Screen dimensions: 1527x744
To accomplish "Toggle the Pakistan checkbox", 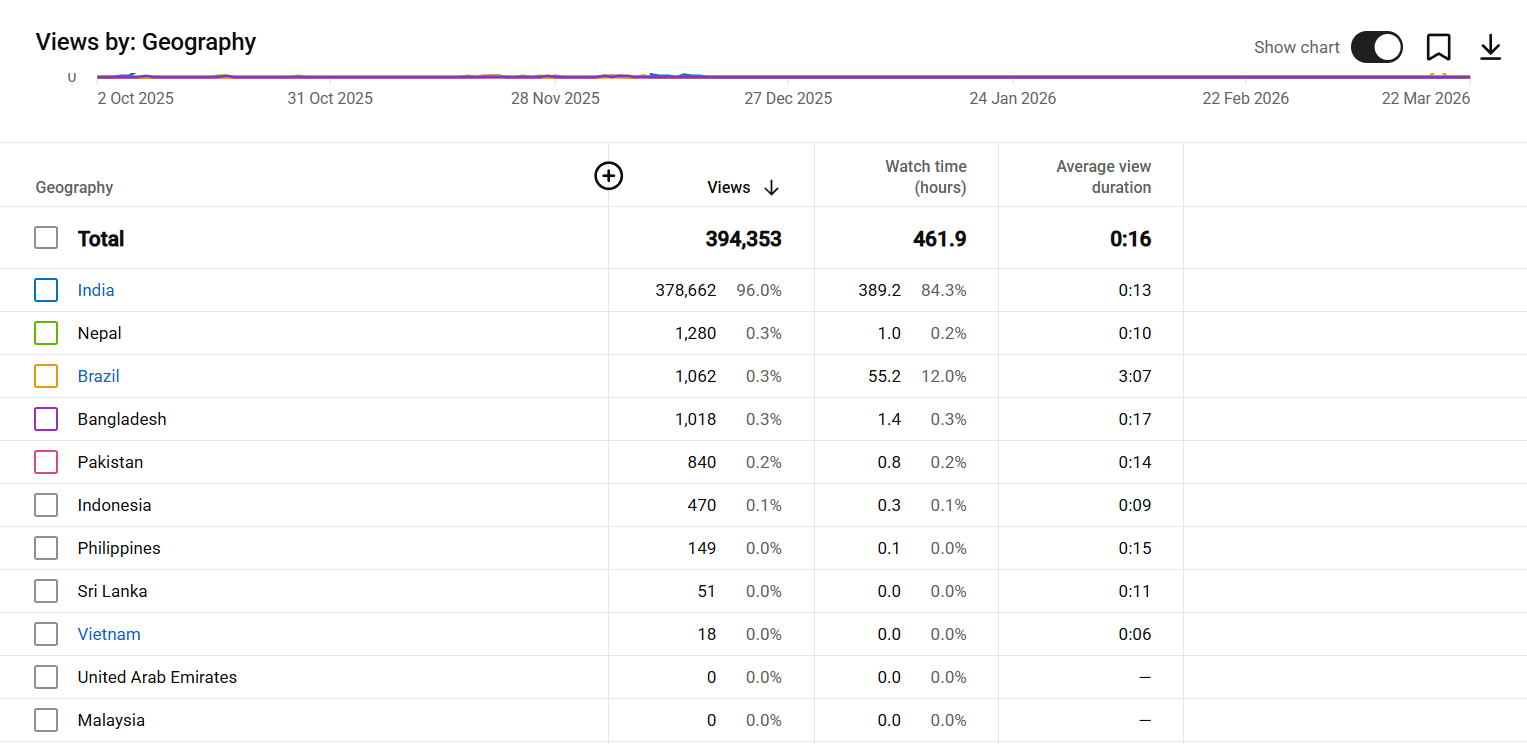I will (x=46, y=462).
